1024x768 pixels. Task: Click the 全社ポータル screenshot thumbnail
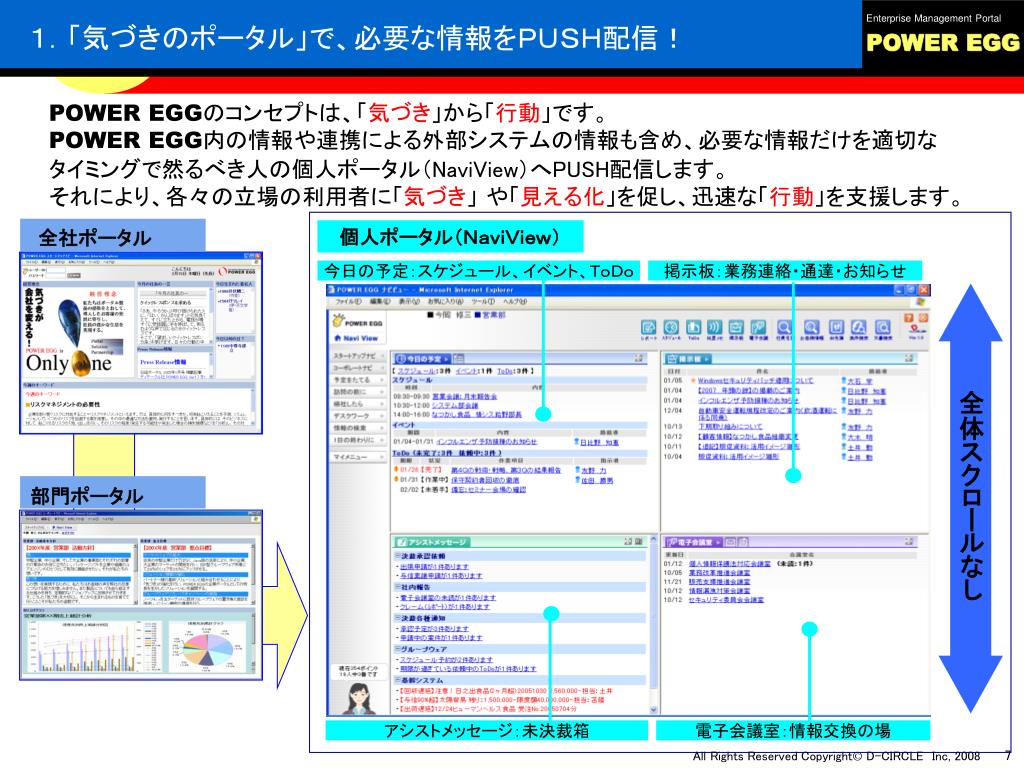[141, 343]
